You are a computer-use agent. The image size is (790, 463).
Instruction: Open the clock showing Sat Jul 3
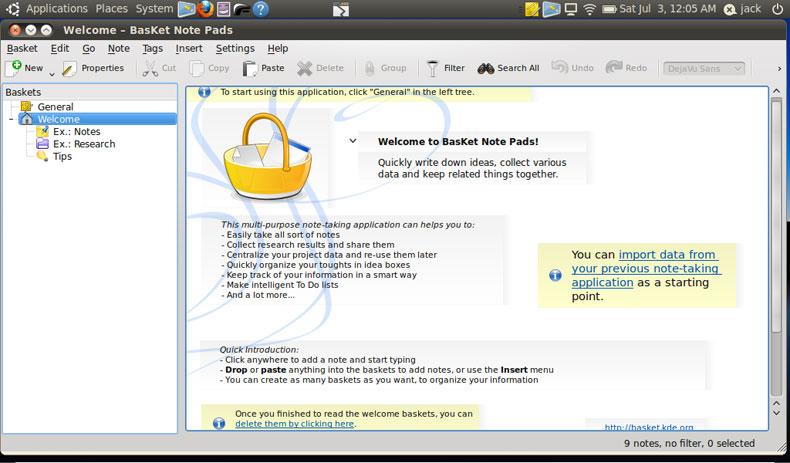click(x=668, y=9)
